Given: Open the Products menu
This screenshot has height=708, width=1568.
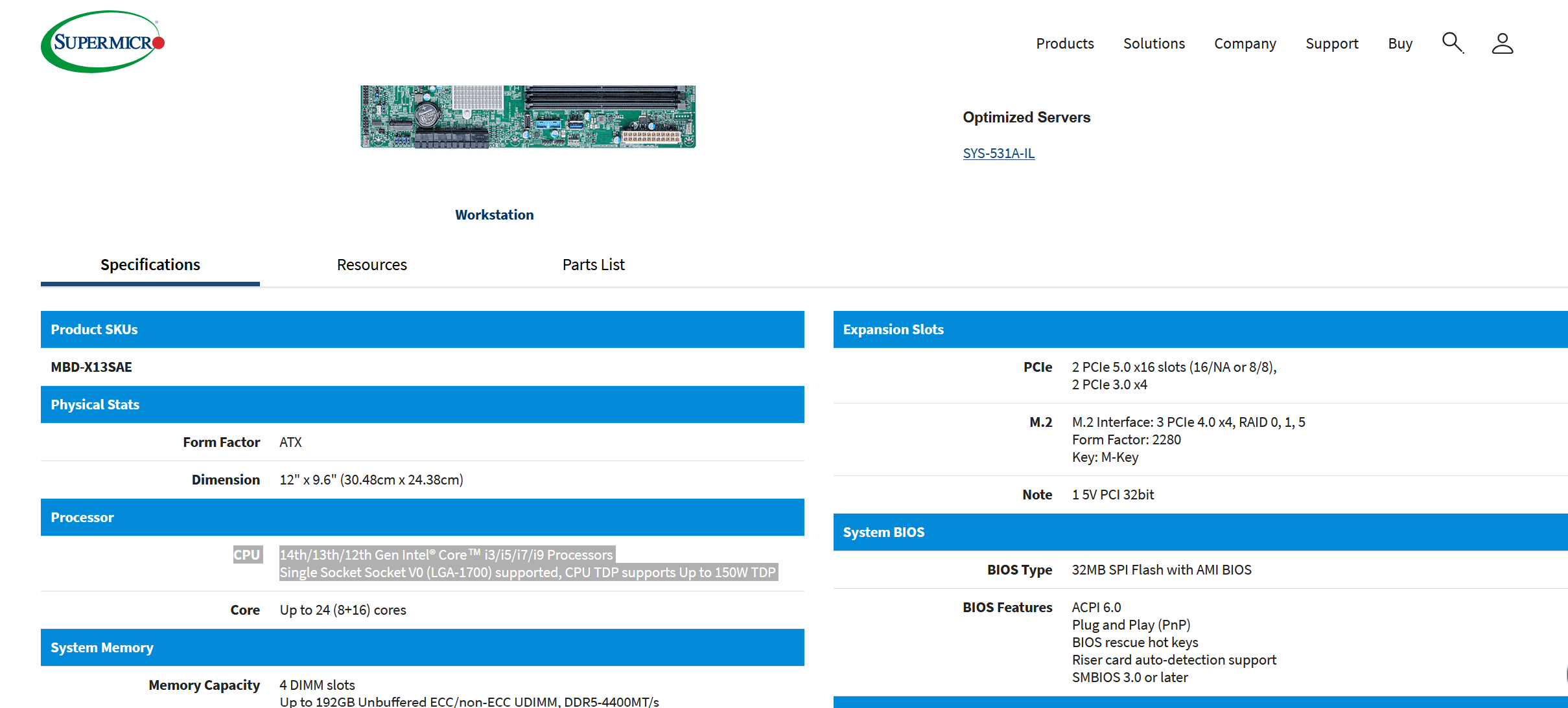Looking at the screenshot, I should (1064, 43).
